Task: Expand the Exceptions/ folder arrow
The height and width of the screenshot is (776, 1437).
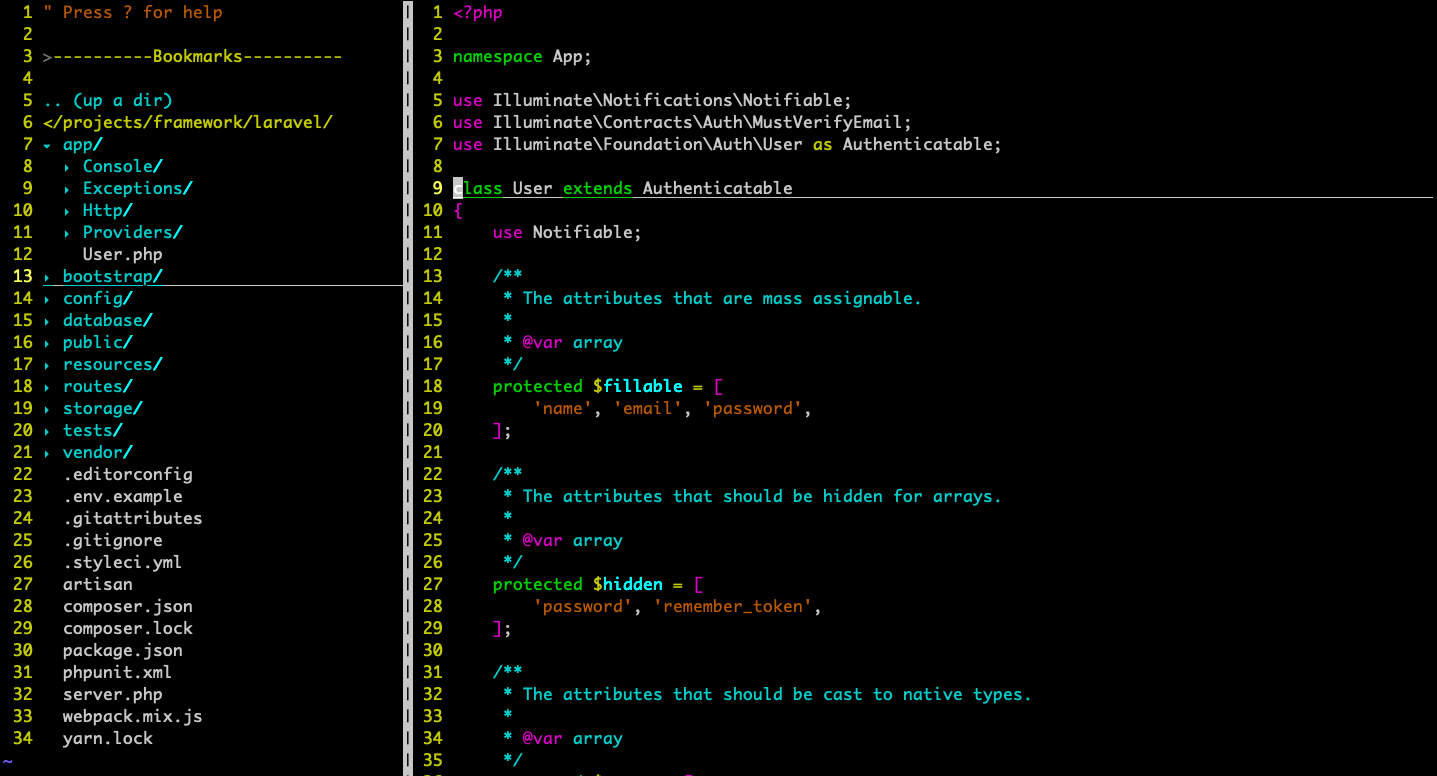Action: tap(67, 189)
